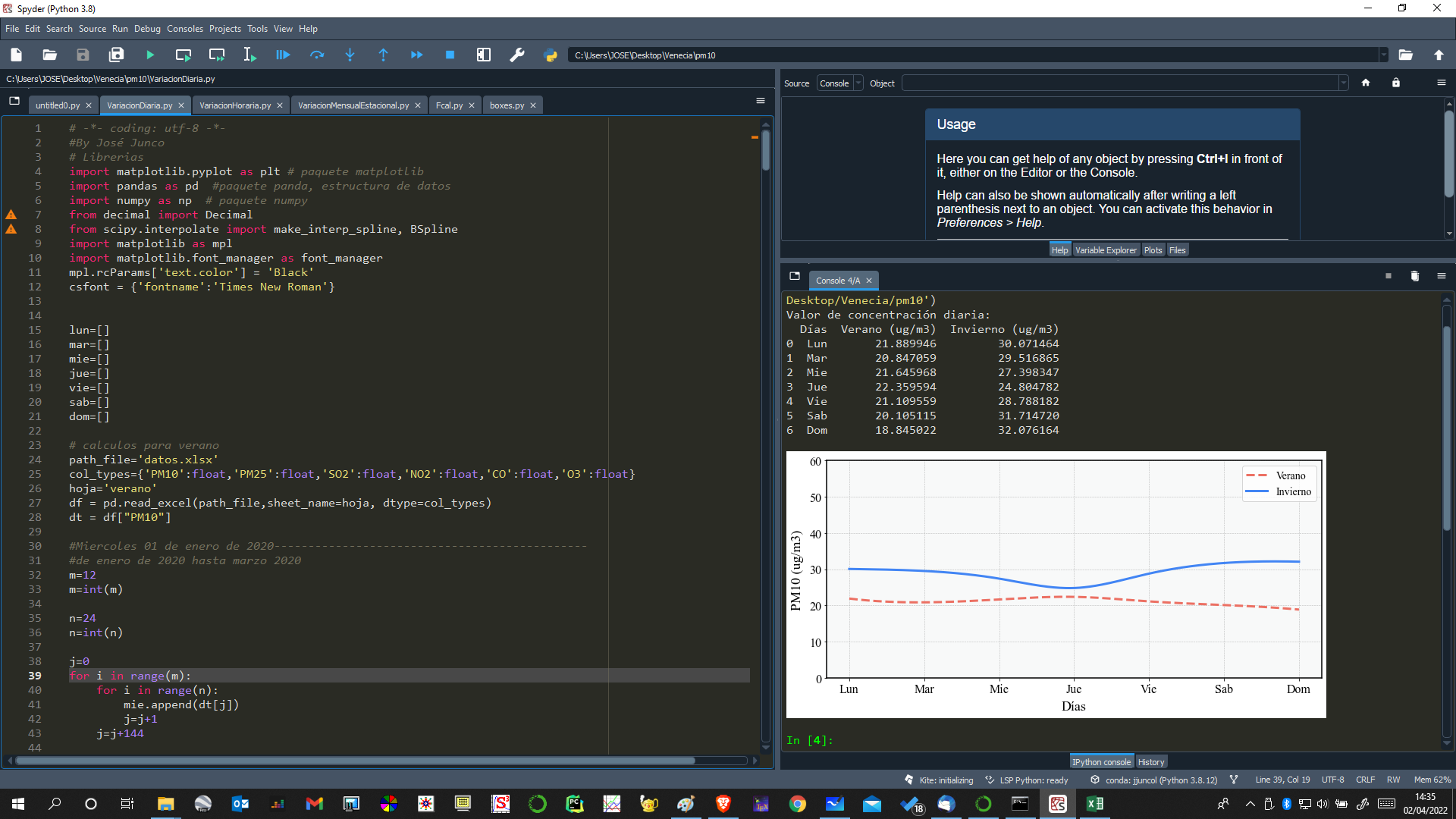Lock the Help pane contents
1456x819 pixels.
click(1396, 83)
